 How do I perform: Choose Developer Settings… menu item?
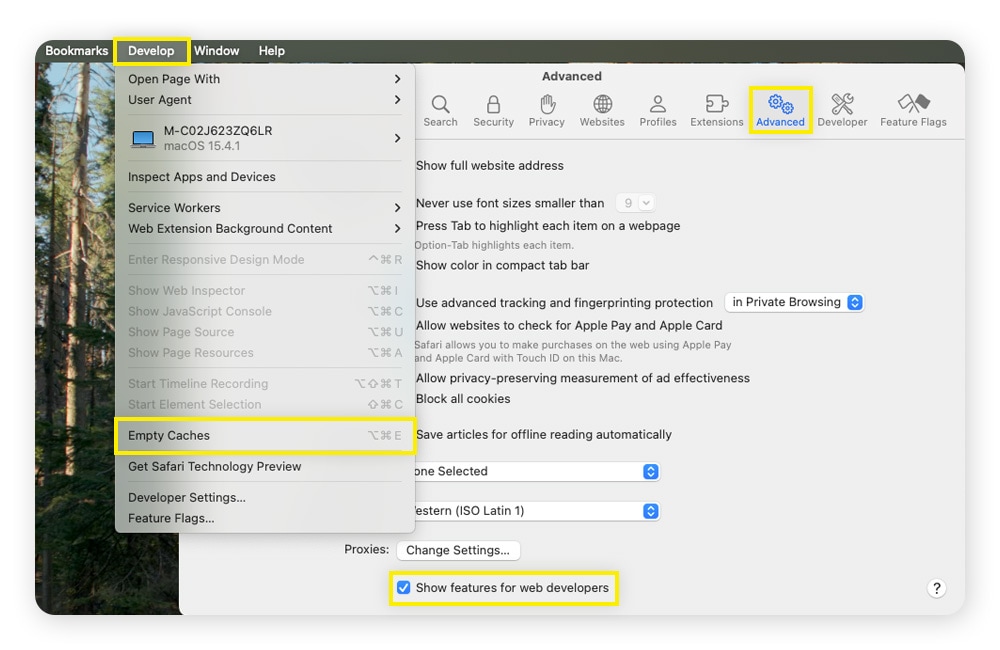[x=265, y=498]
